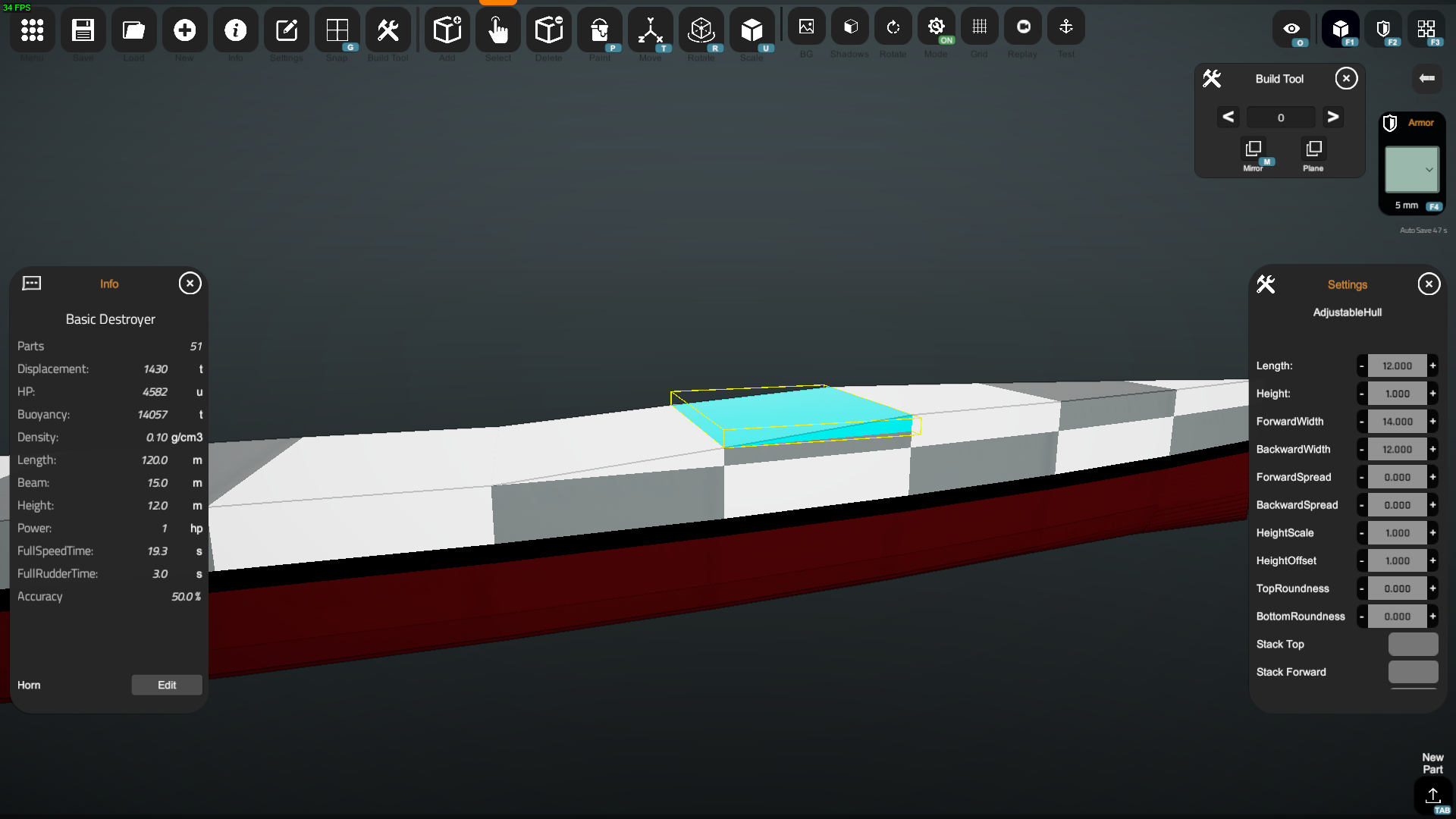Click the anchor Test icon
1456x819 pixels.
click(1065, 27)
